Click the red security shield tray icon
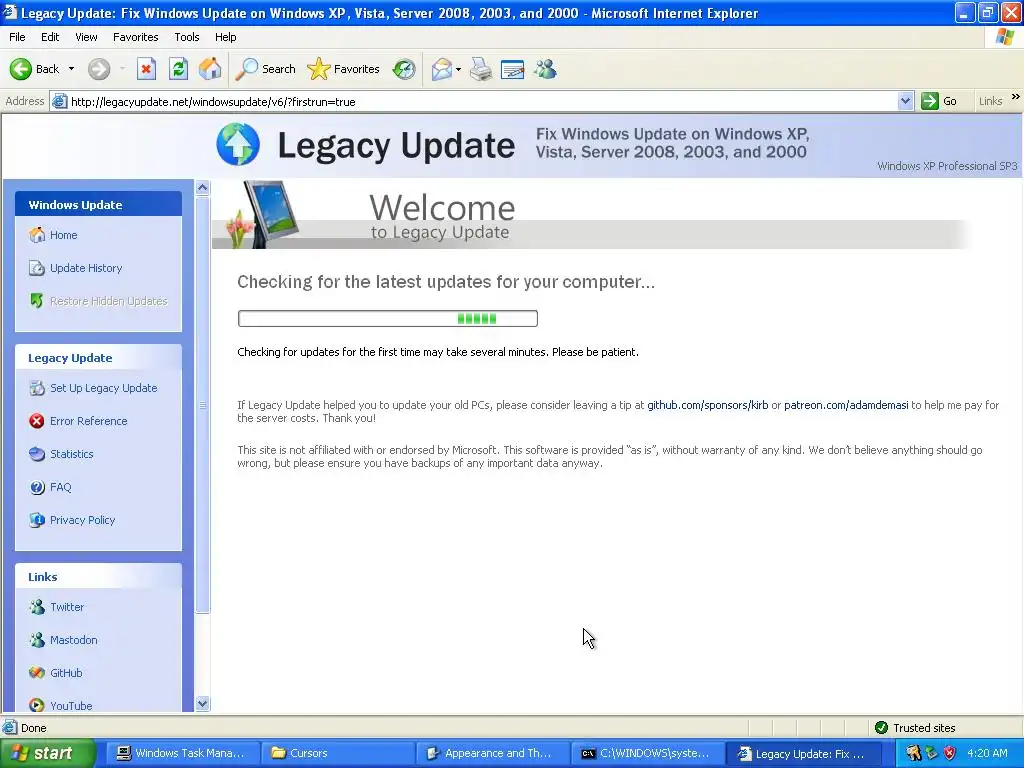1024x768 pixels. [x=950, y=753]
